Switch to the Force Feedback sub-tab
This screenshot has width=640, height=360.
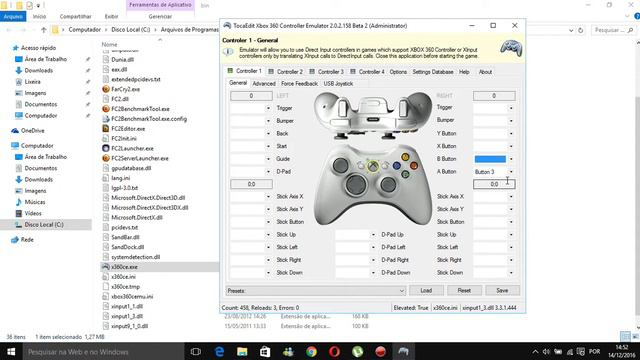pyautogui.click(x=299, y=84)
